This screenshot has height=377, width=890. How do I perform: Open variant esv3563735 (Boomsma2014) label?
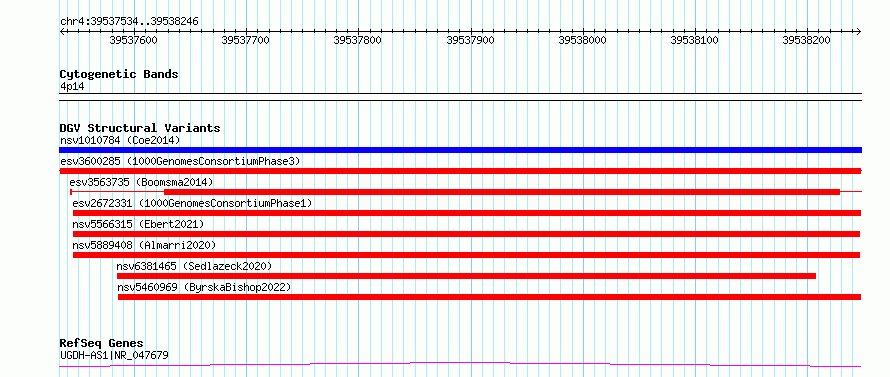pos(141,182)
